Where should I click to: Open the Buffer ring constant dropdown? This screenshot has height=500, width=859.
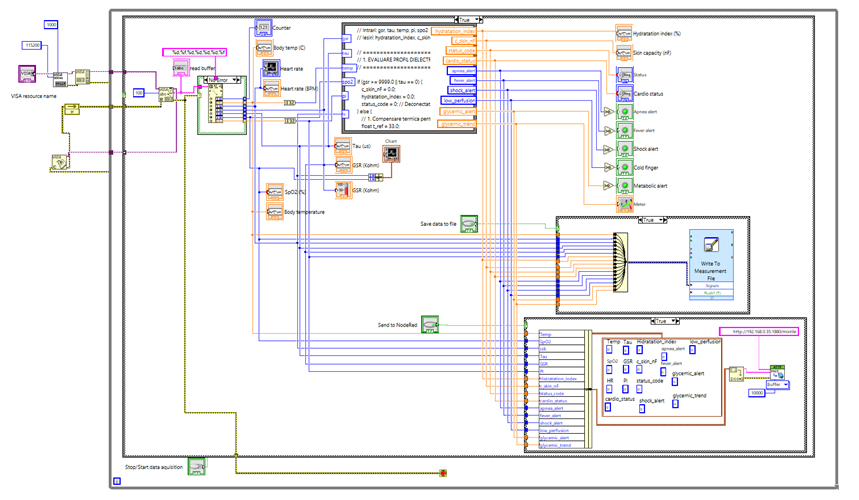click(777, 384)
